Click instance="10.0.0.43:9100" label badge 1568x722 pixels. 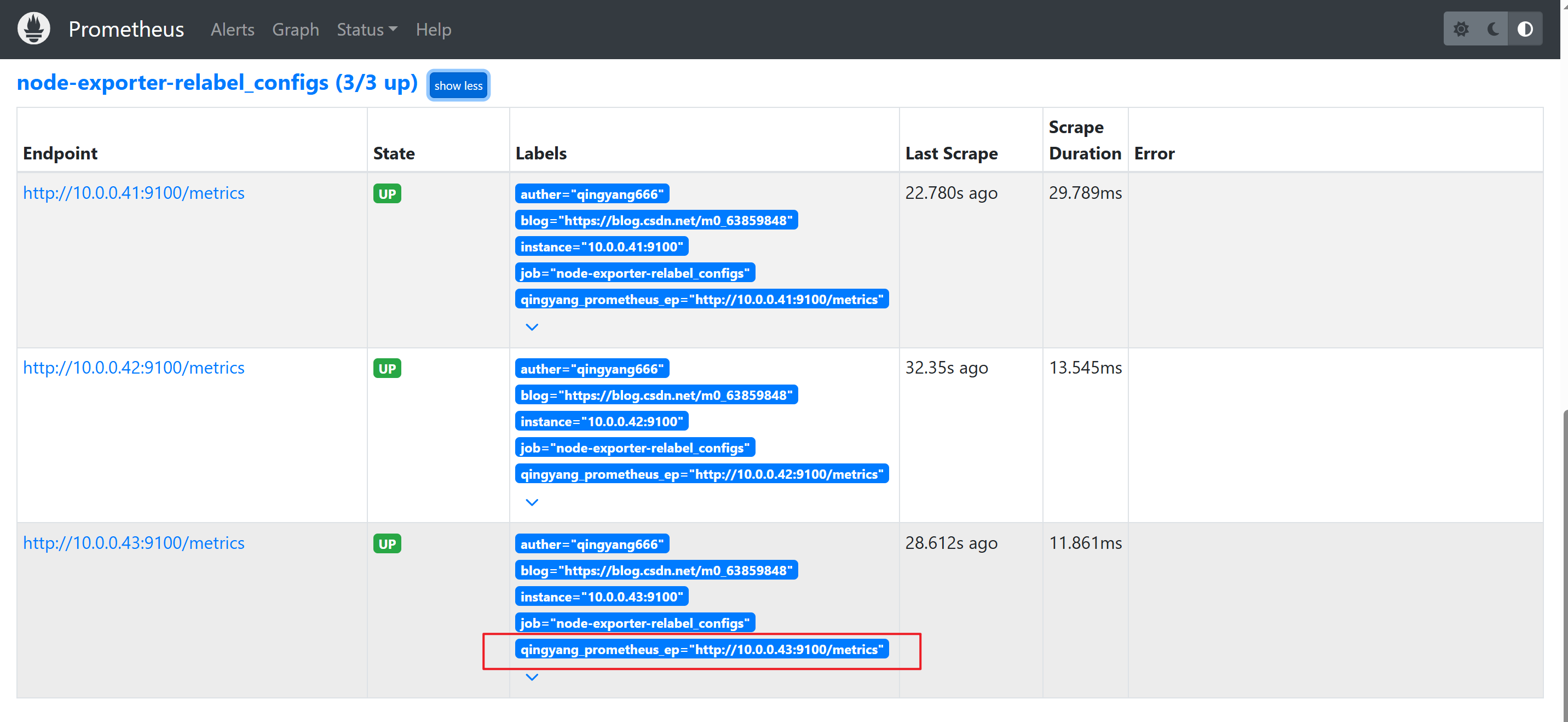pyautogui.click(x=601, y=597)
